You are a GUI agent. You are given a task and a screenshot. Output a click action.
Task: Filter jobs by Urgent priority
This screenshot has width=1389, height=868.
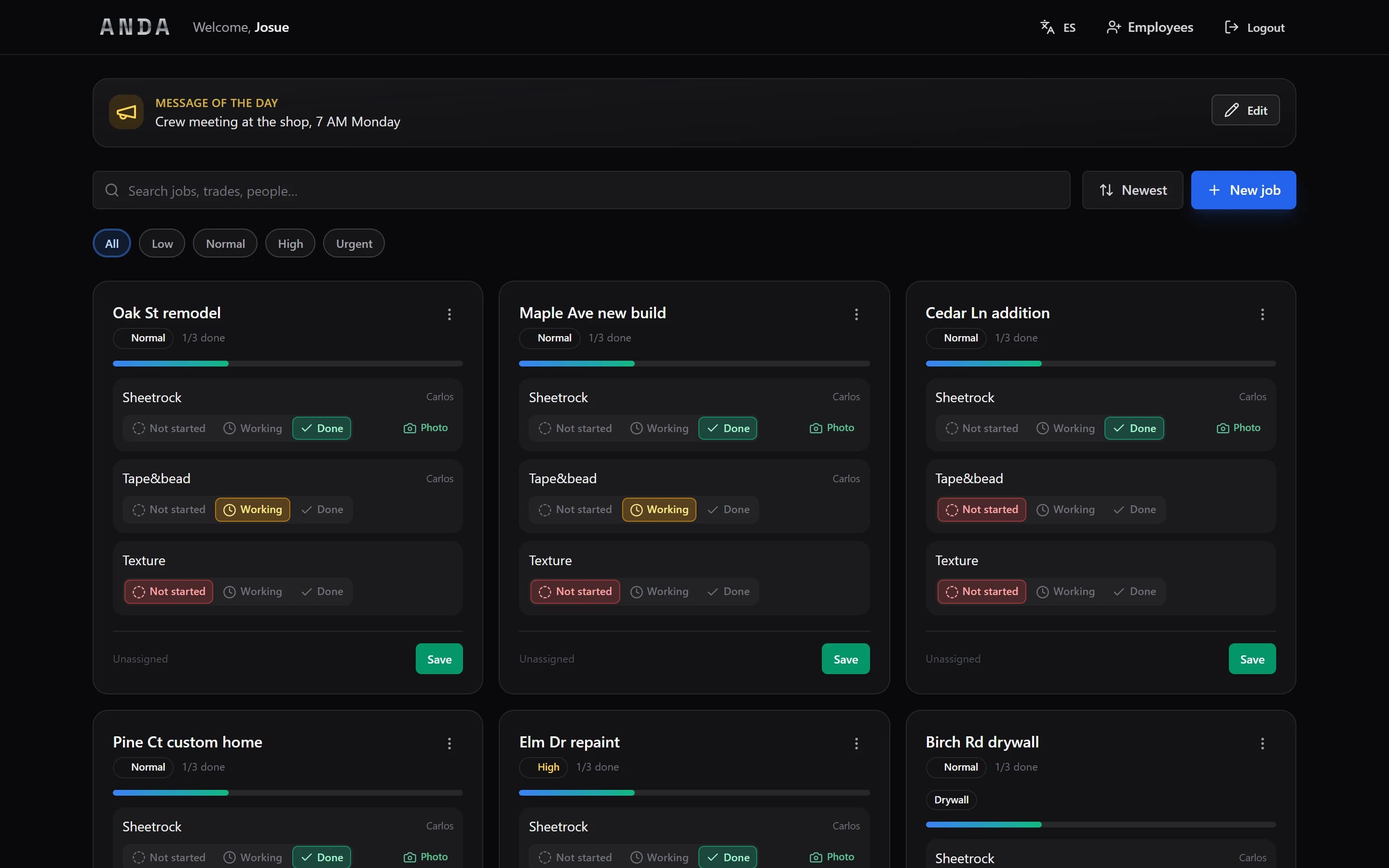click(354, 244)
